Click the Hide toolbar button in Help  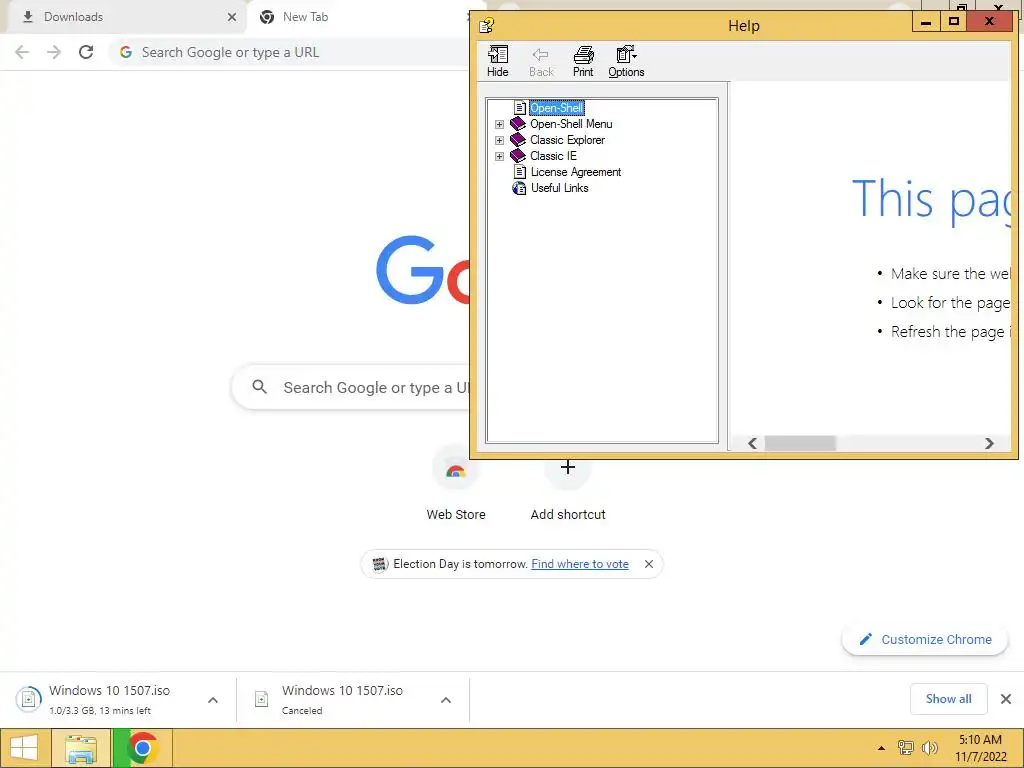498,61
